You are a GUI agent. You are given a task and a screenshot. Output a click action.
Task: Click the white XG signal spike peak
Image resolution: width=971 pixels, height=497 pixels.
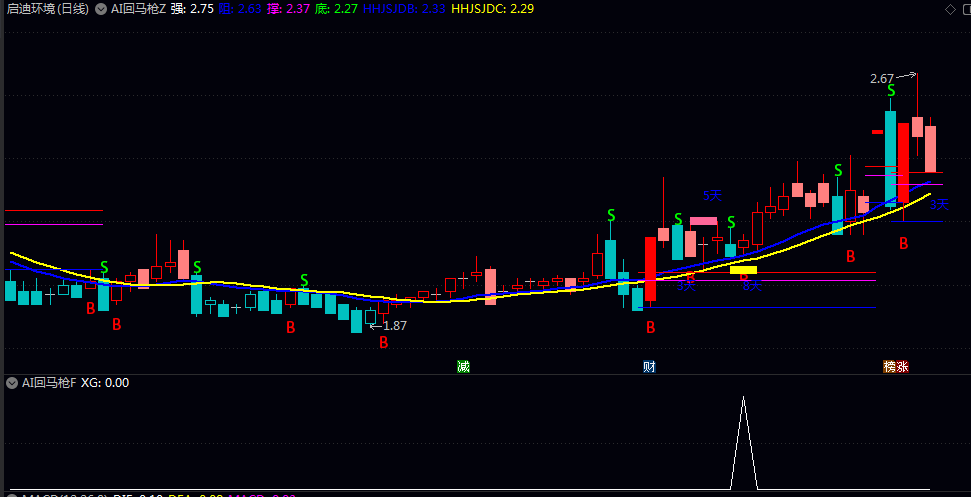pos(744,398)
